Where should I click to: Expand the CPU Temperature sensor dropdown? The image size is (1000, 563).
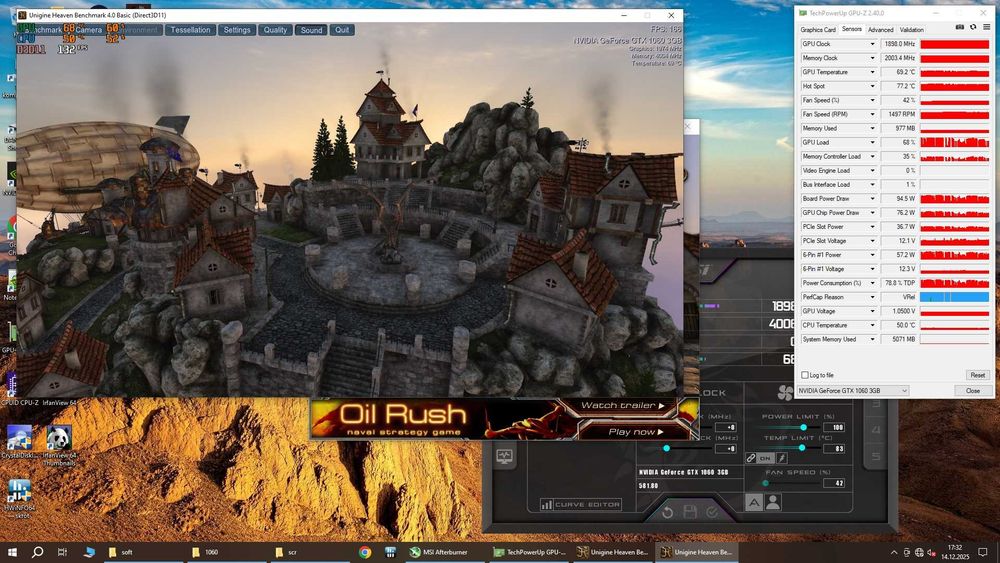[872, 325]
